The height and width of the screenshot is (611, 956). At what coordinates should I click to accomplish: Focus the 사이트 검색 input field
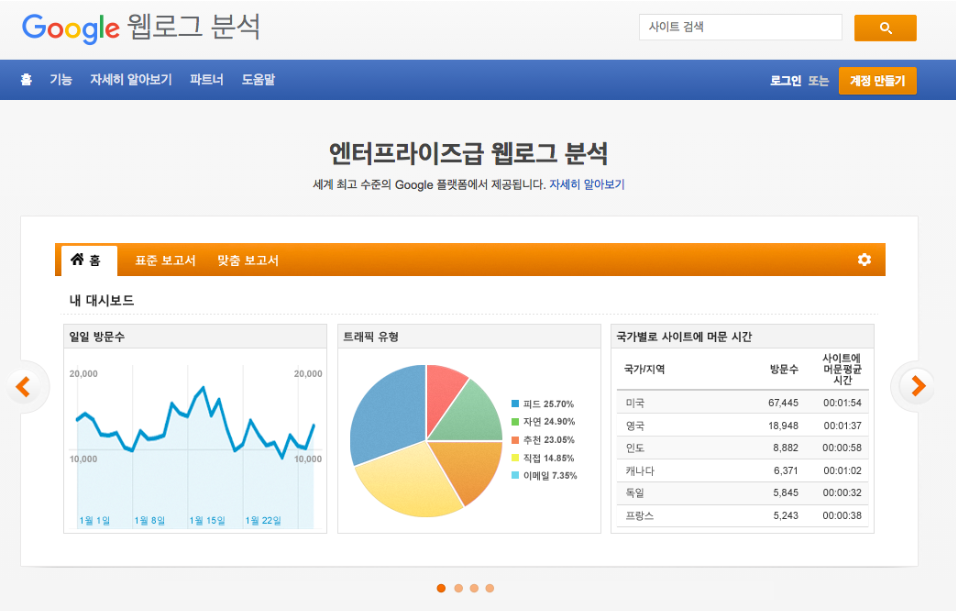740,27
